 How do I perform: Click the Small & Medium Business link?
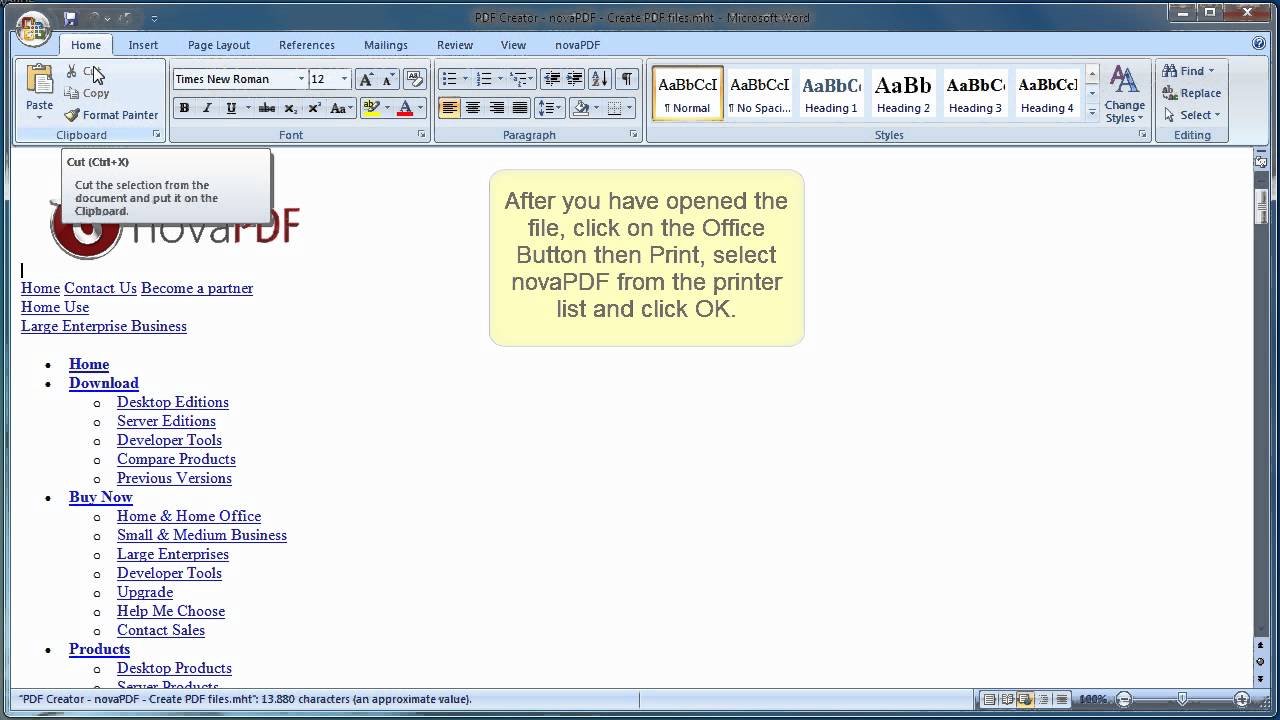pyautogui.click(x=202, y=535)
